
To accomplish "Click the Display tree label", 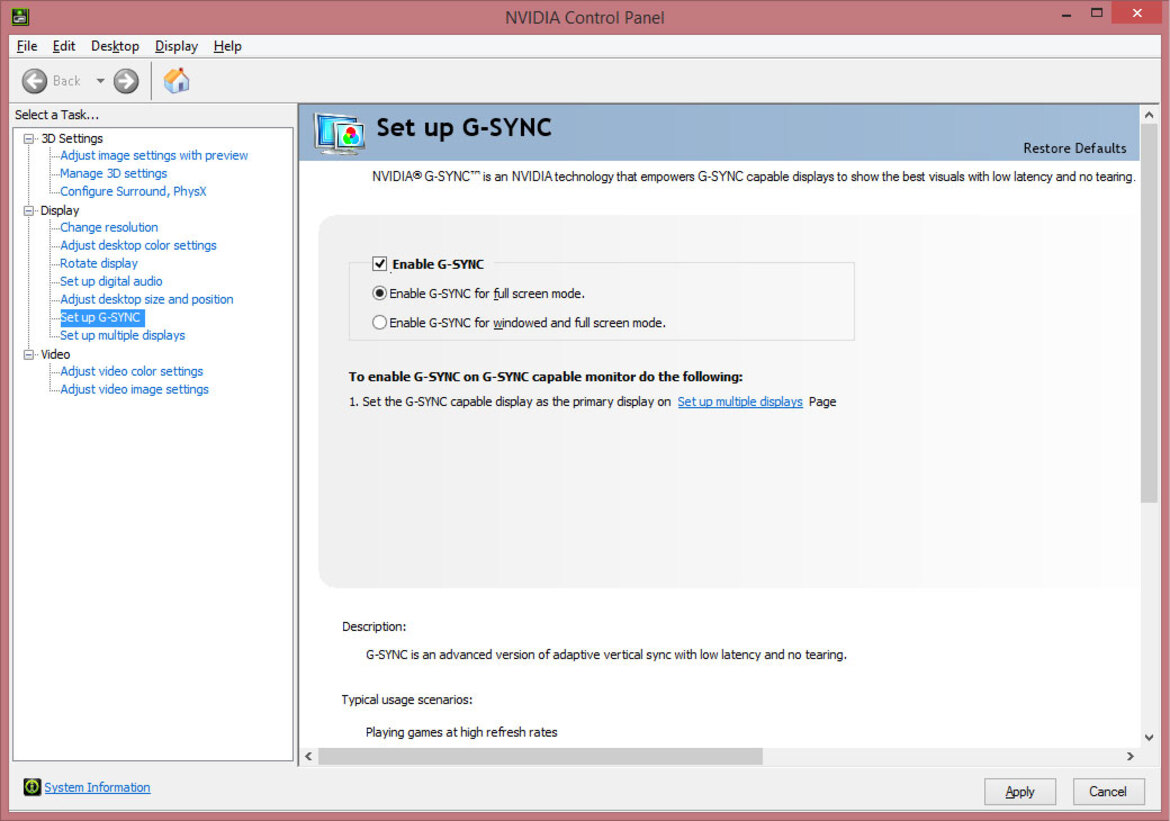I will (x=60, y=210).
